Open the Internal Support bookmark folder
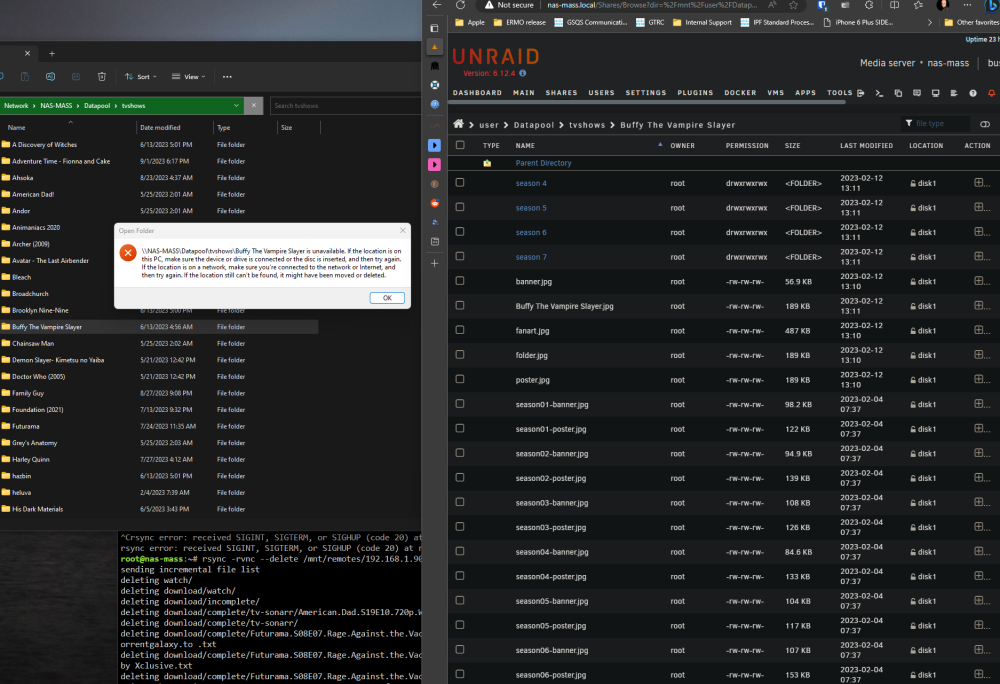 click(x=702, y=22)
